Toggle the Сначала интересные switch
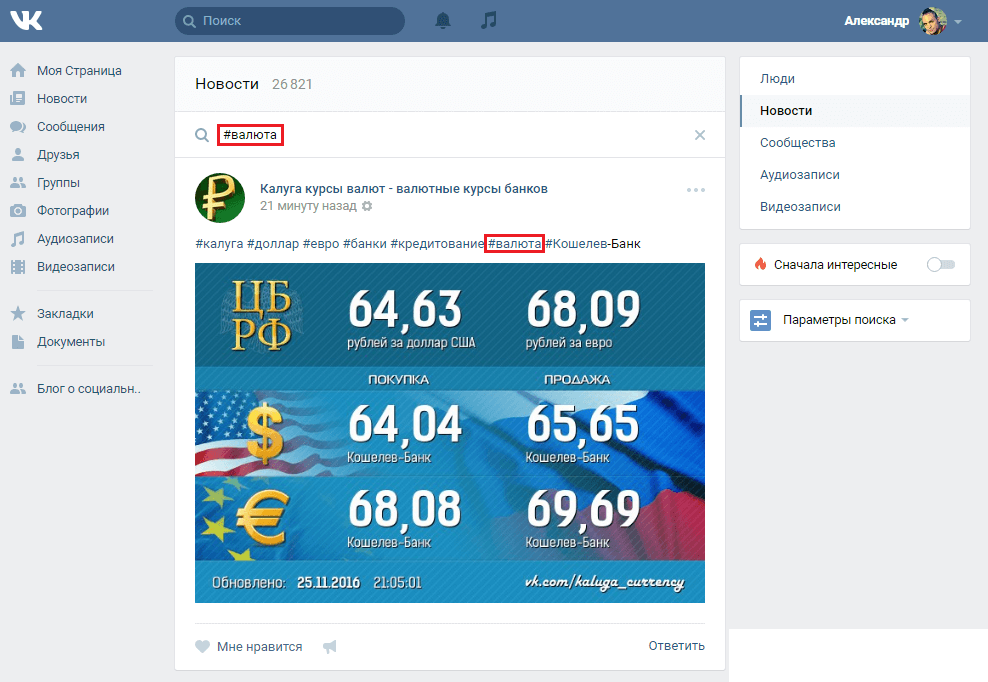Image resolution: width=988 pixels, height=682 pixels. click(941, 265)
